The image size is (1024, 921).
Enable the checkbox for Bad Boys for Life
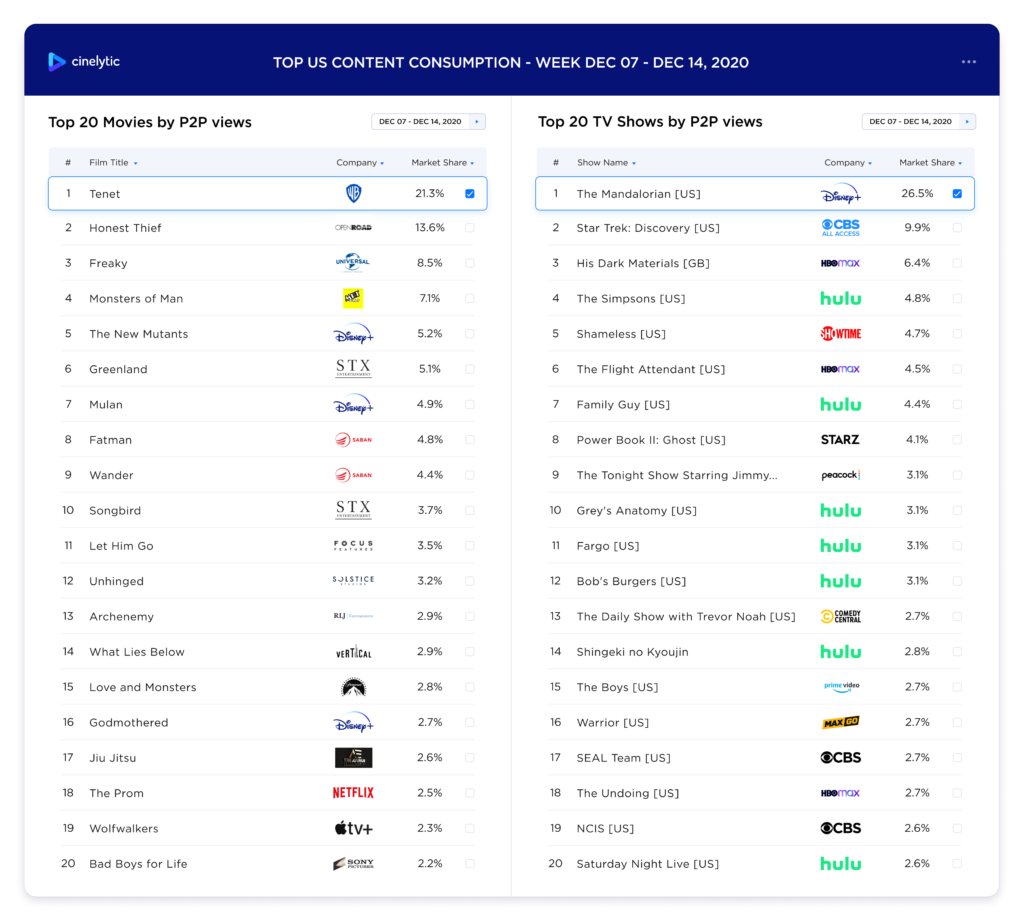(470, 864)
